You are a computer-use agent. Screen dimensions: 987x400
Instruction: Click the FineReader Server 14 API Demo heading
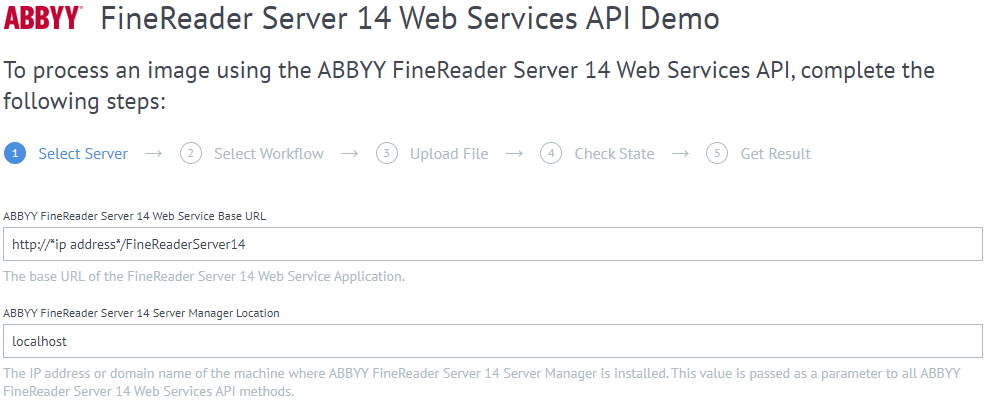[410, 19]
